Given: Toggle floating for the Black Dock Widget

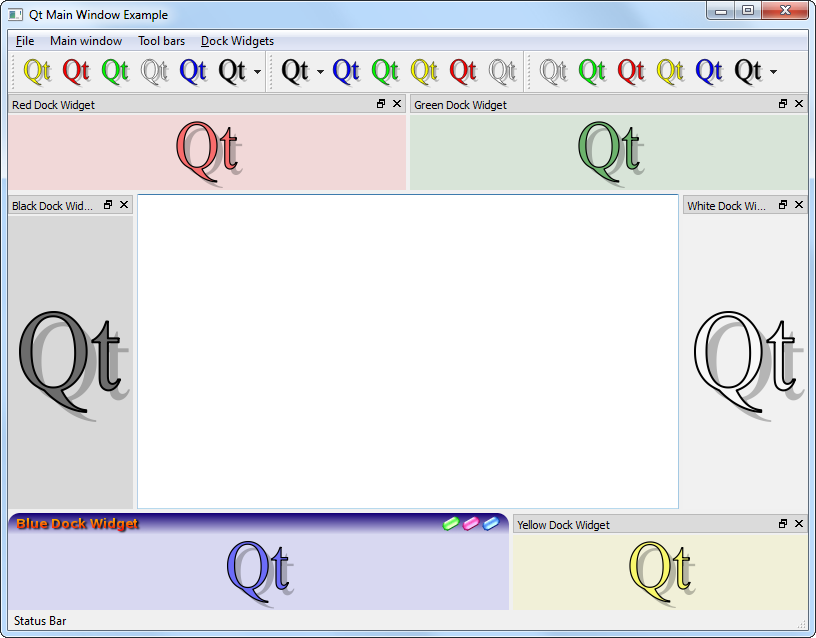Looking at the screenshot, I should click(108, 205).
